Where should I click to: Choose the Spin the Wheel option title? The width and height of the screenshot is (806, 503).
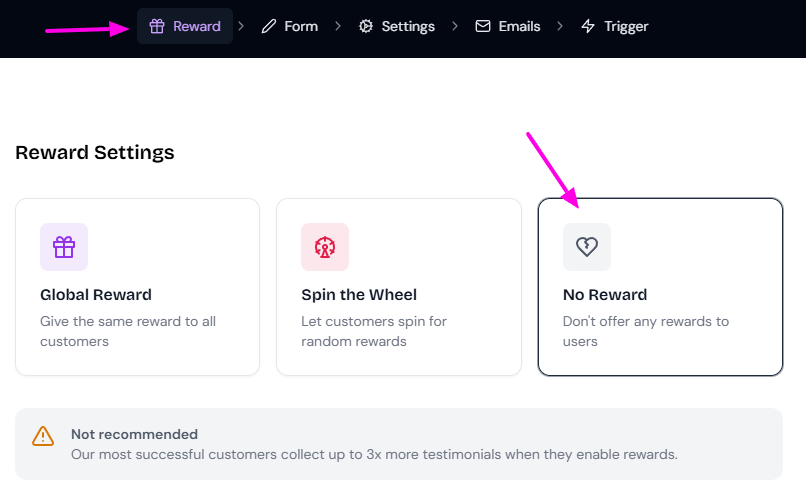click(x=359, y=295)
